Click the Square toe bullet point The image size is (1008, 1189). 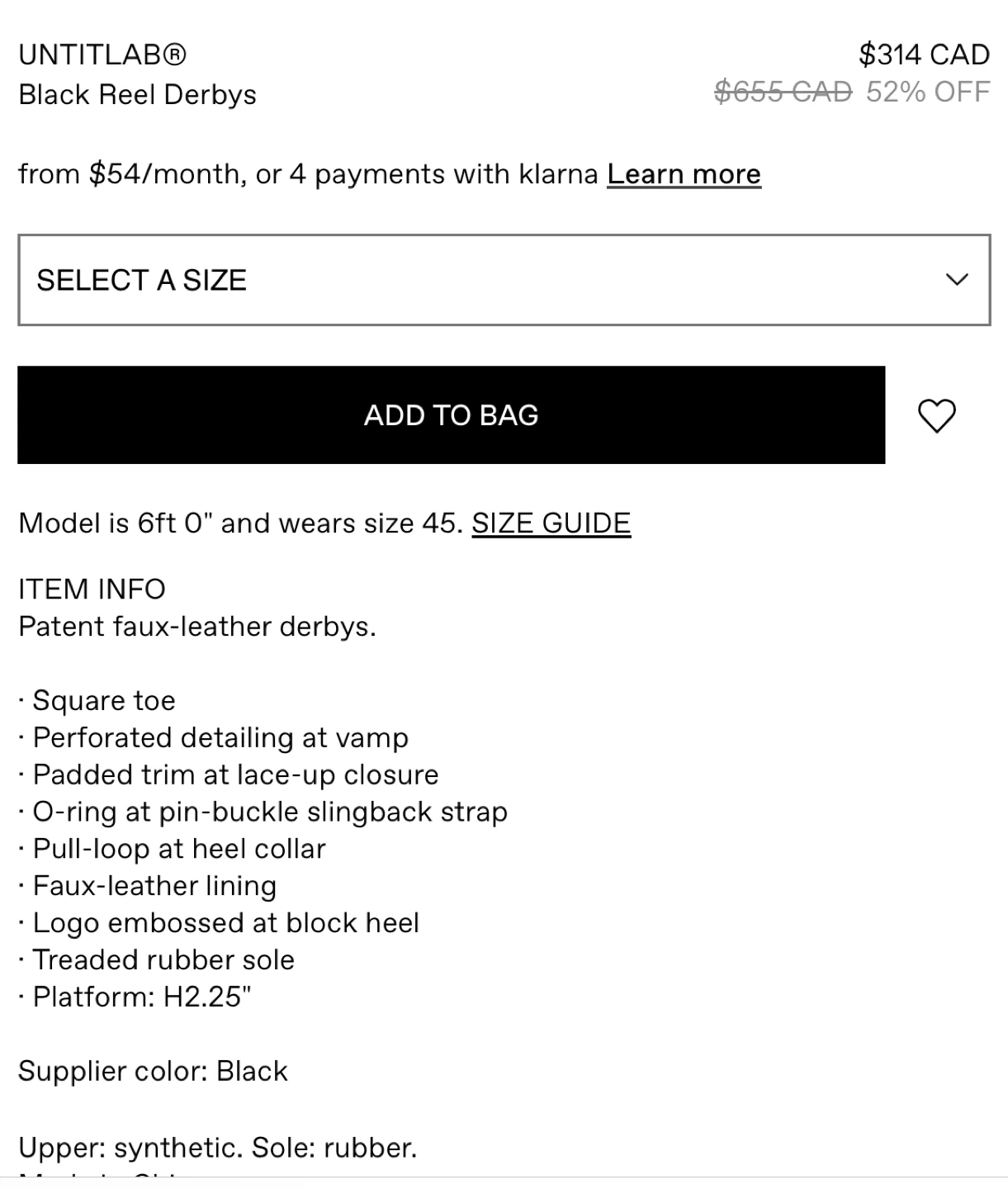103,701
